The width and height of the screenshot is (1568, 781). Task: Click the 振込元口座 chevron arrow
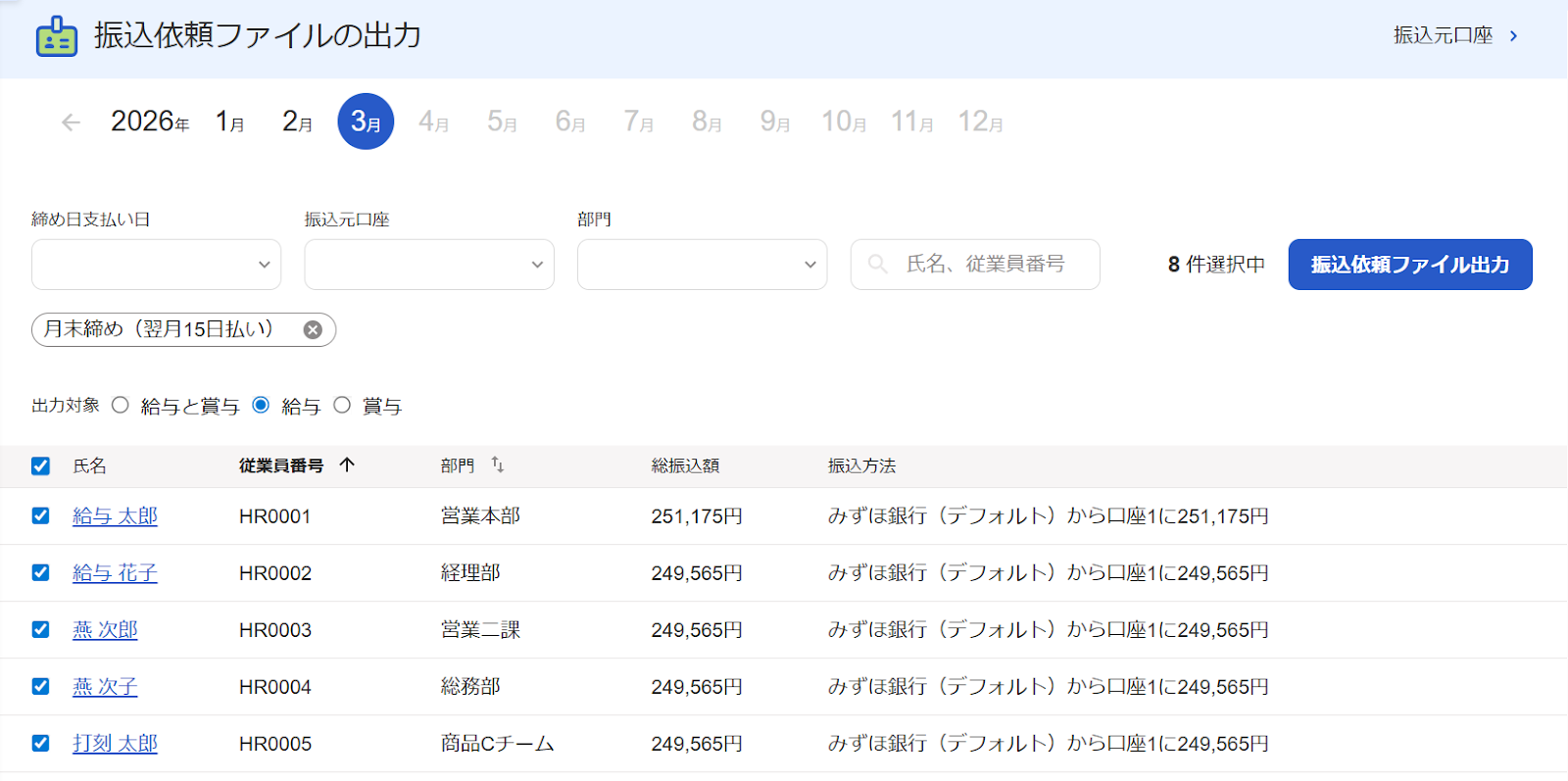click(1513, 36)
